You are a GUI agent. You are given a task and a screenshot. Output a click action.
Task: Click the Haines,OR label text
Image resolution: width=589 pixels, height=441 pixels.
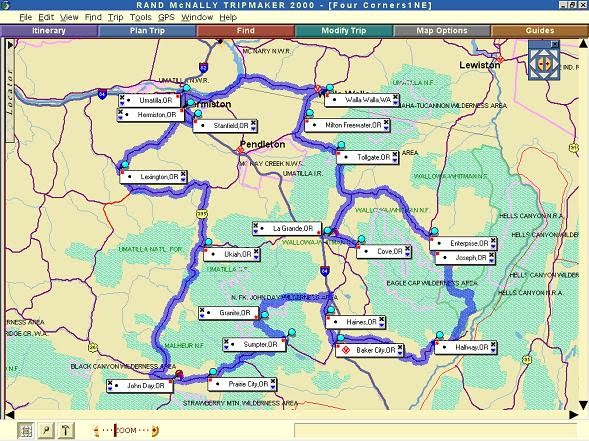[x=361, y=322]
